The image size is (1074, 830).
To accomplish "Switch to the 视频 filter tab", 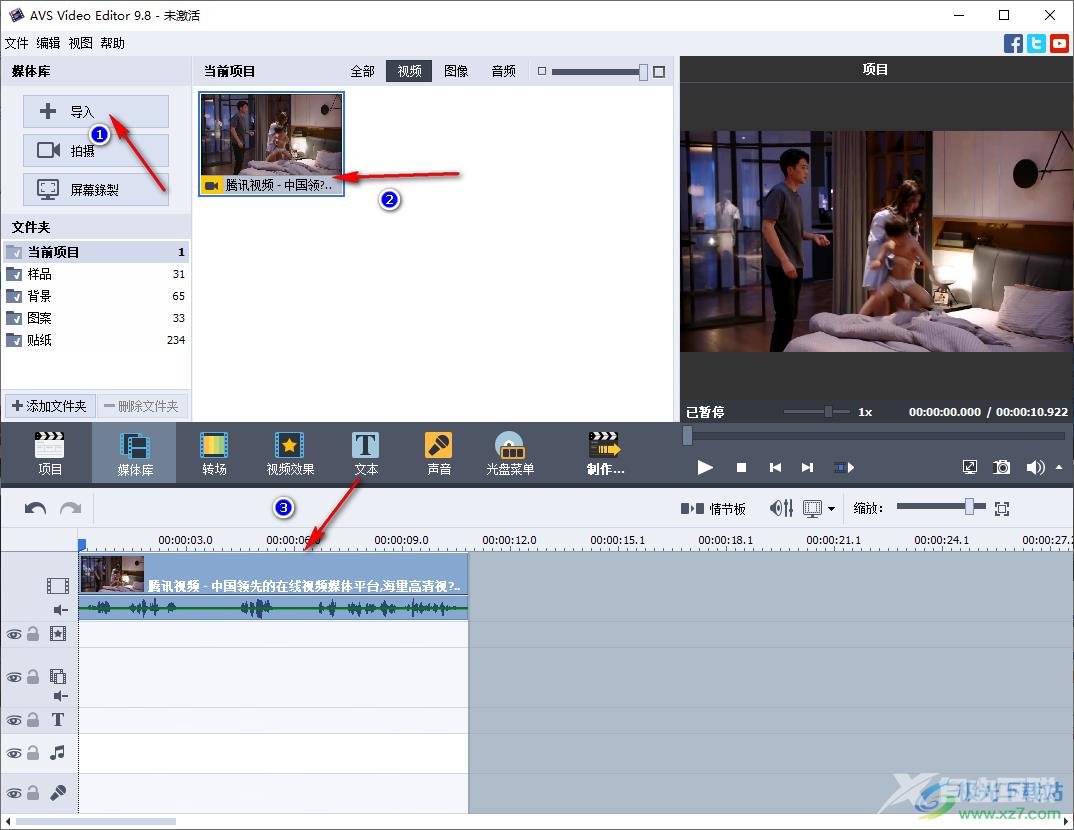I will coord(409,71).
